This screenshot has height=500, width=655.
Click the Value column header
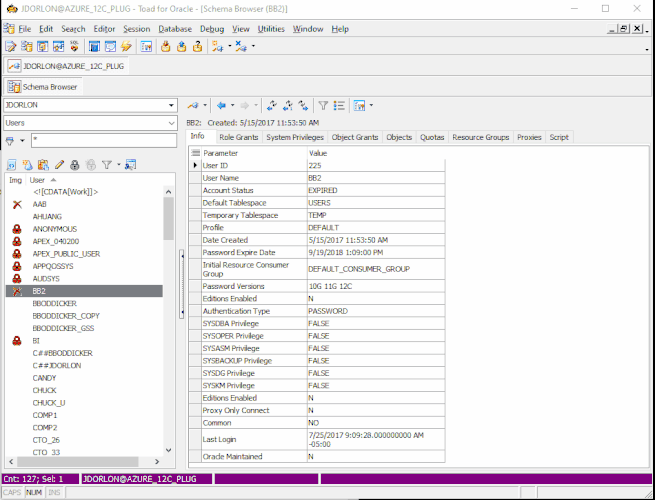click(x=376, y=153)
